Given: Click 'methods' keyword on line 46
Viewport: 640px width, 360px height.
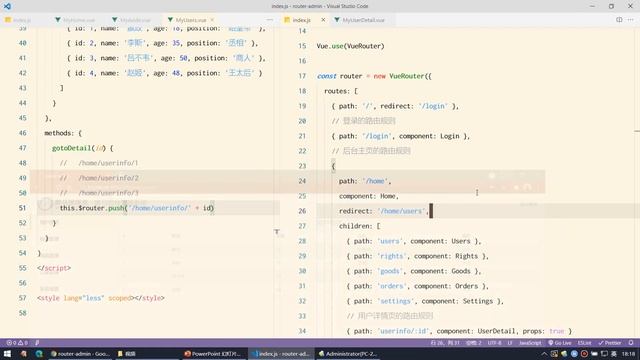Looking at the screenshot, I should [x=59, y=133].
